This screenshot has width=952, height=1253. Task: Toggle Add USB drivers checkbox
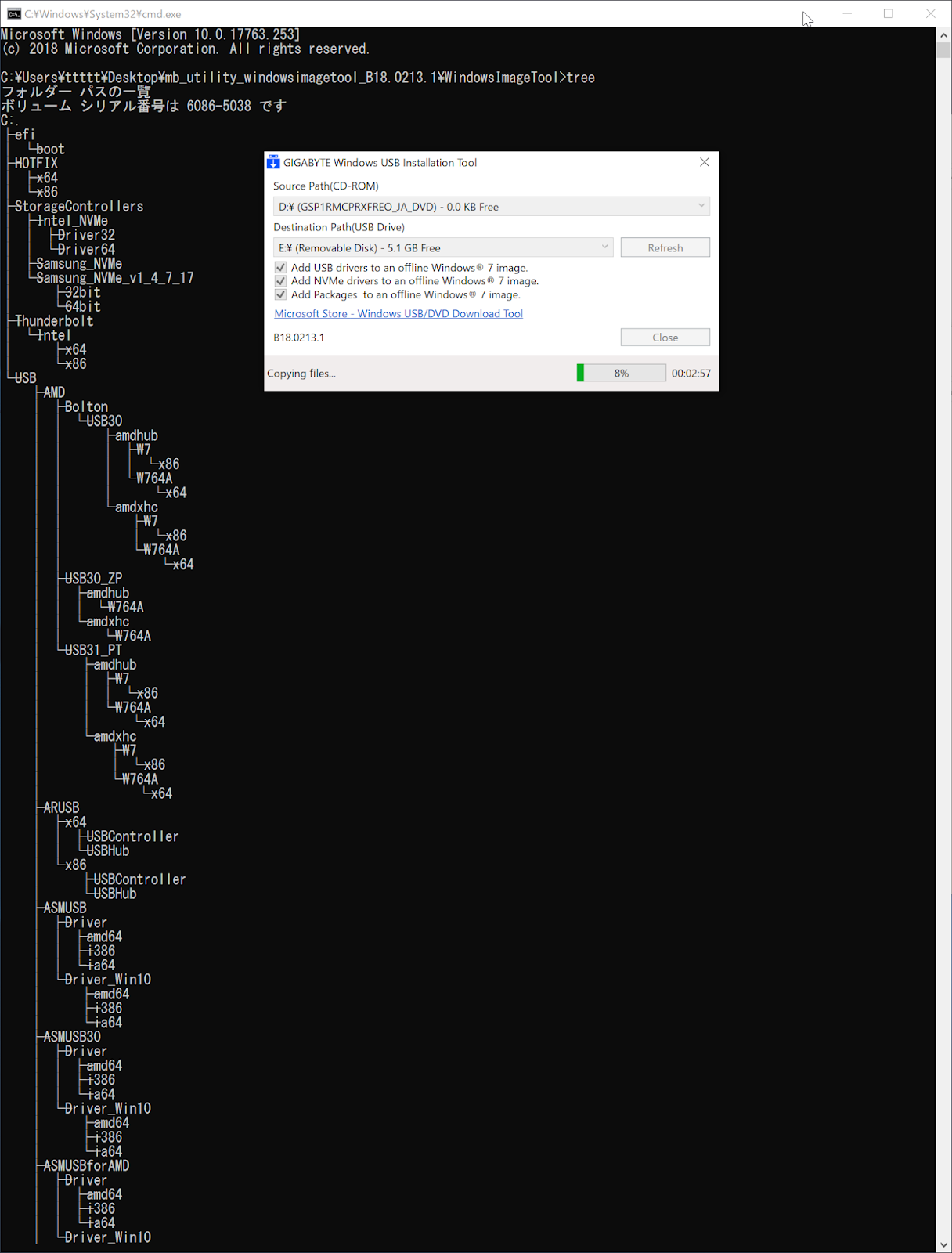[x=280, y=268]
